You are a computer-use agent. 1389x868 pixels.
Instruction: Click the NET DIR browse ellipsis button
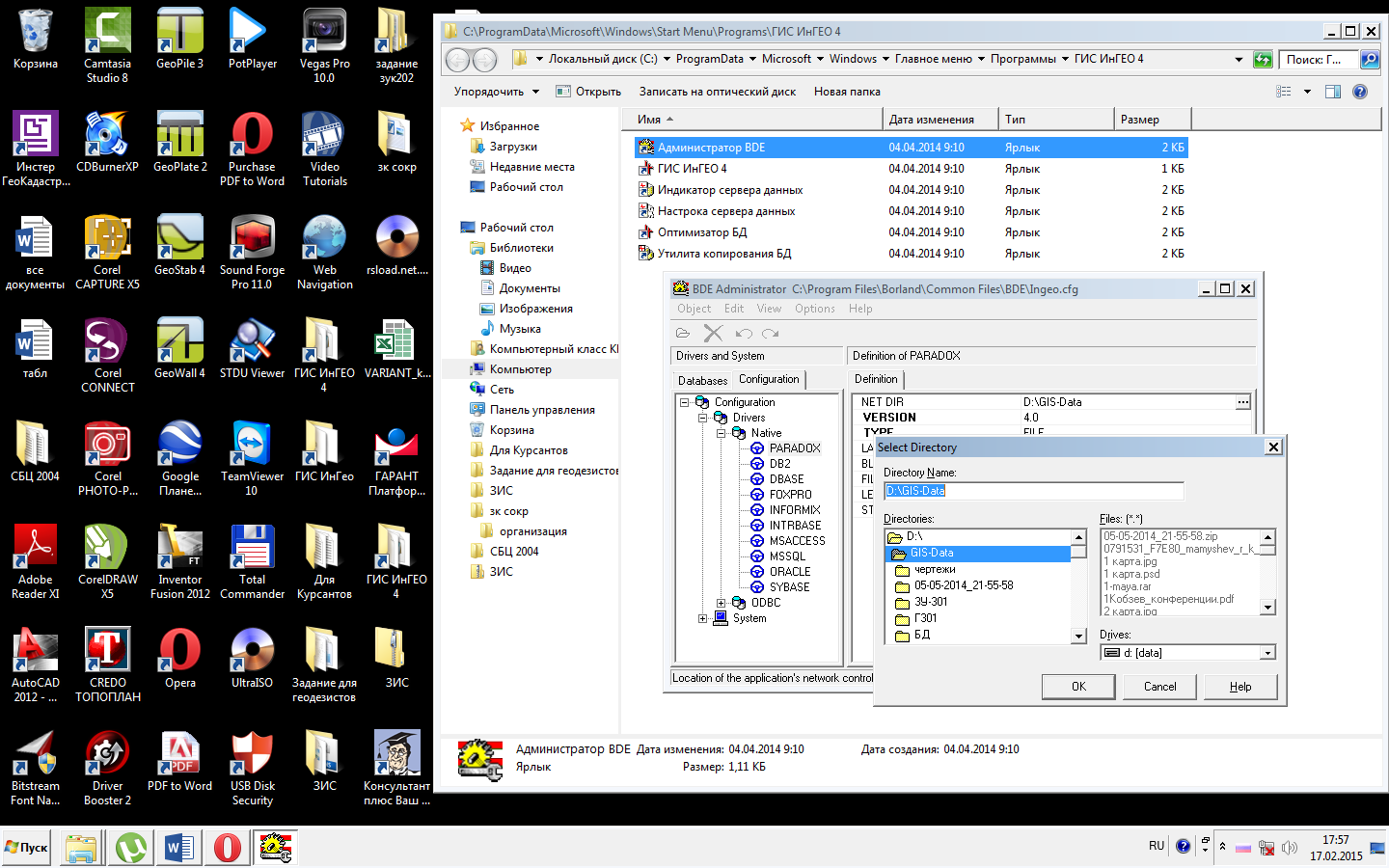point(1242,402)
